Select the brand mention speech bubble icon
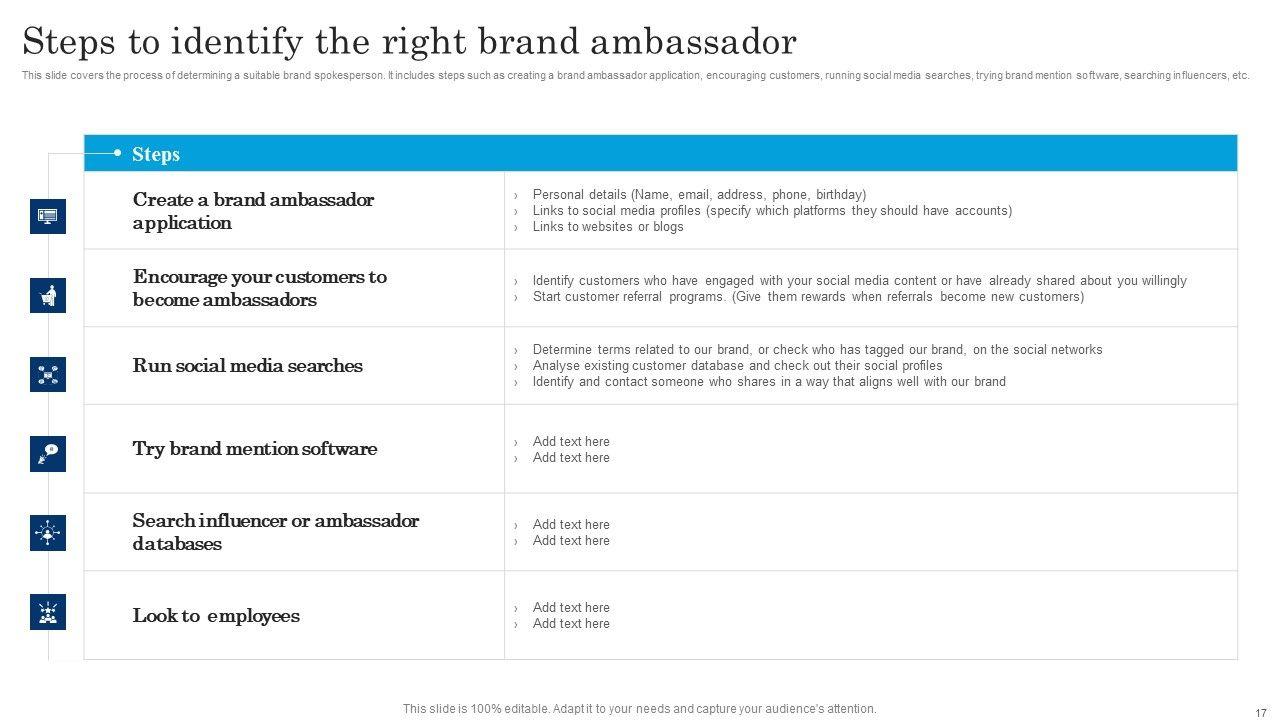Screen dimensions: 1280x720 tap(47, 453)
